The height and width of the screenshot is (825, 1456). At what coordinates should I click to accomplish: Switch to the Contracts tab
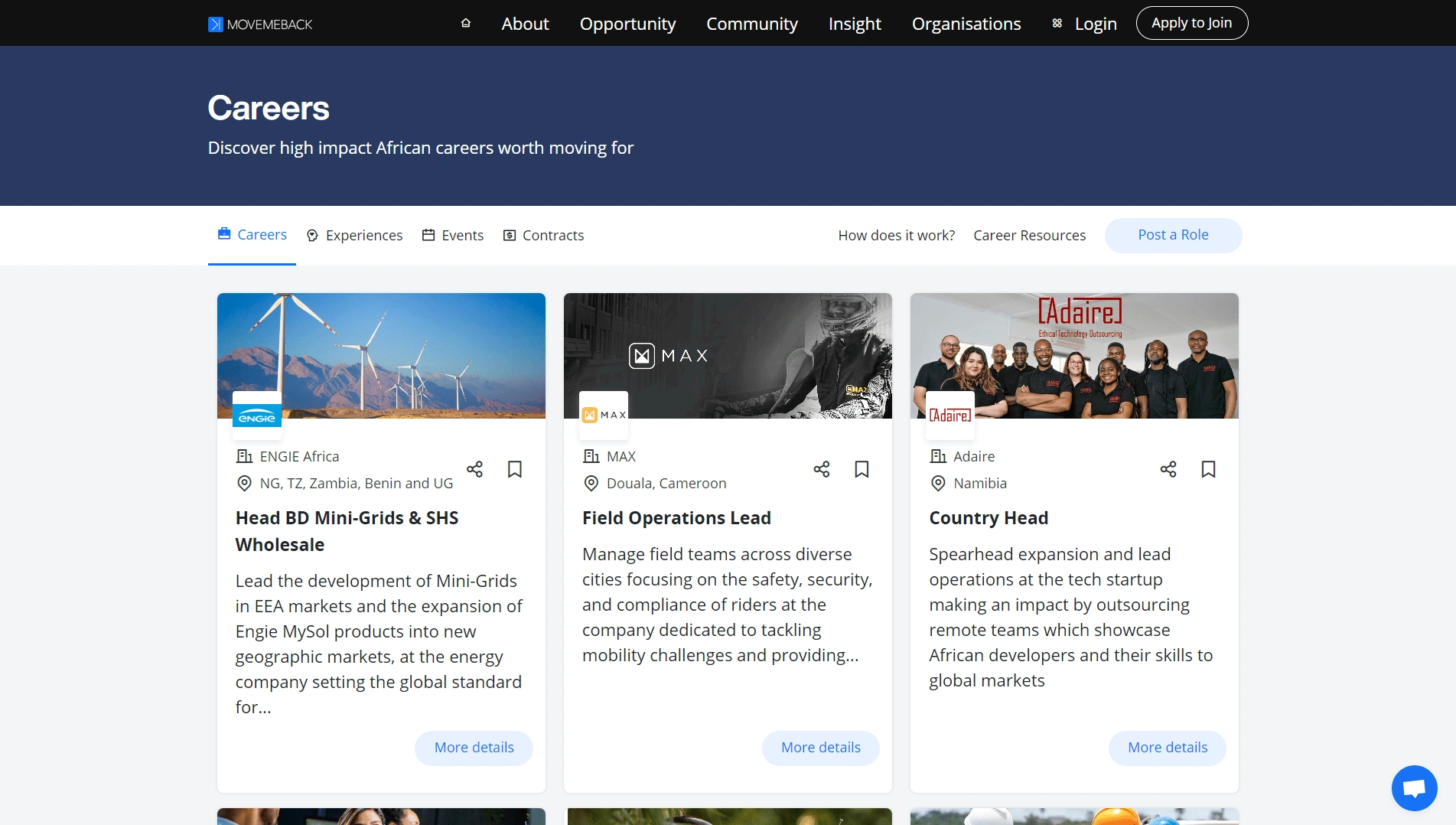543,235
